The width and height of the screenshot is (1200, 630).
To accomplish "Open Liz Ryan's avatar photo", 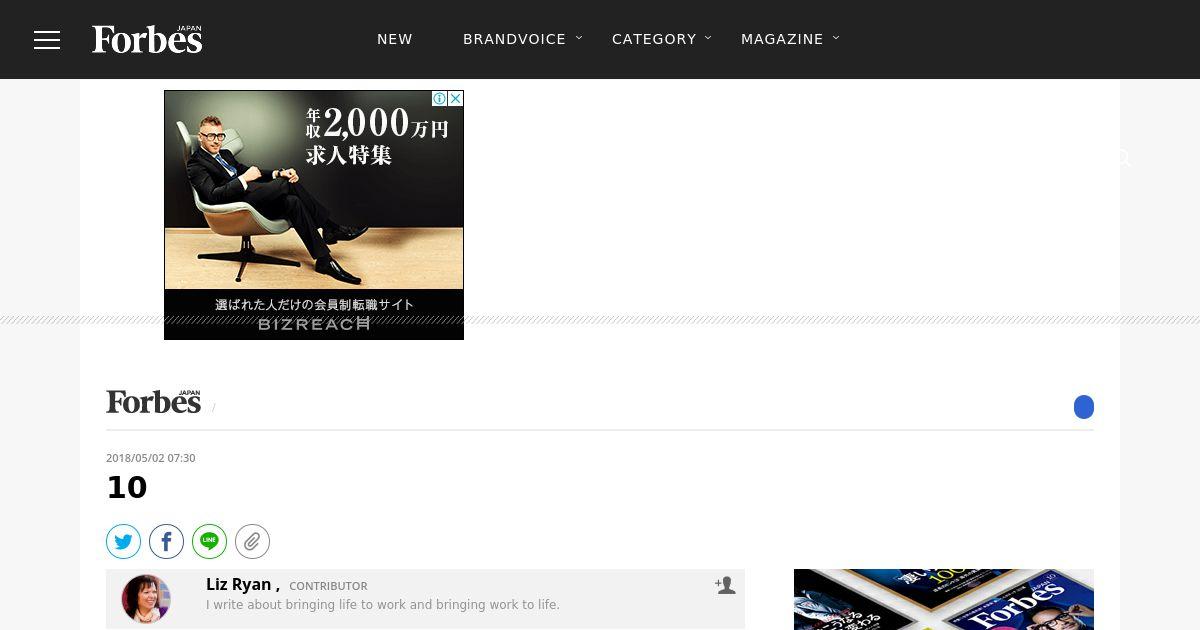I will pyautogui.click(x=146, y=599).
